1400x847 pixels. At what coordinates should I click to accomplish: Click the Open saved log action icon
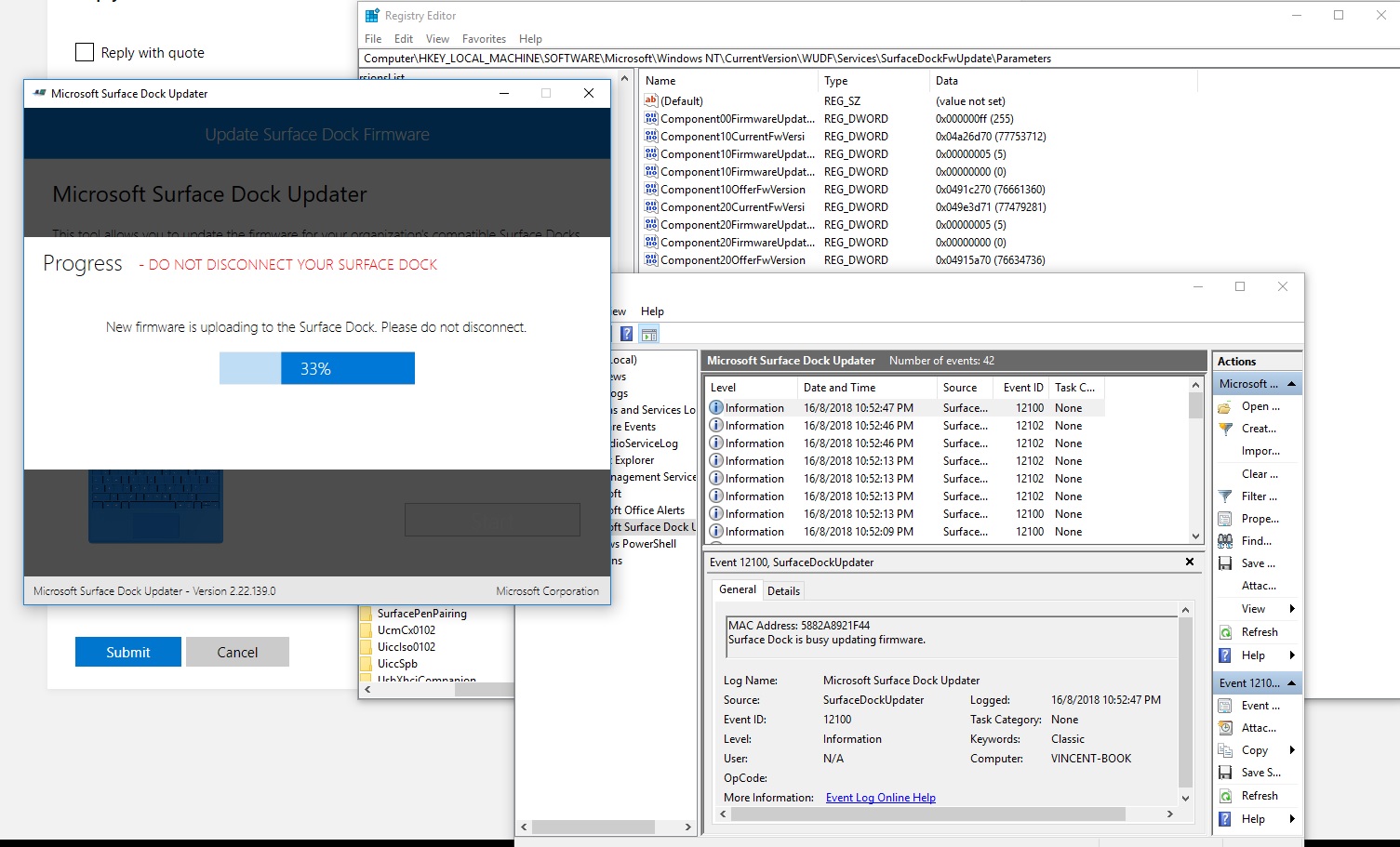coord(1225,407)
